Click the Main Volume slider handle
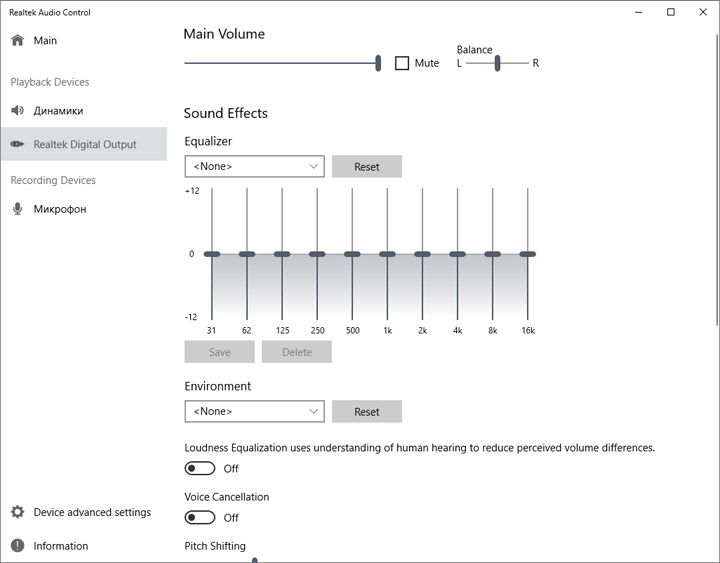Screen dimensions: 720x563 click(x=378, y=63)
